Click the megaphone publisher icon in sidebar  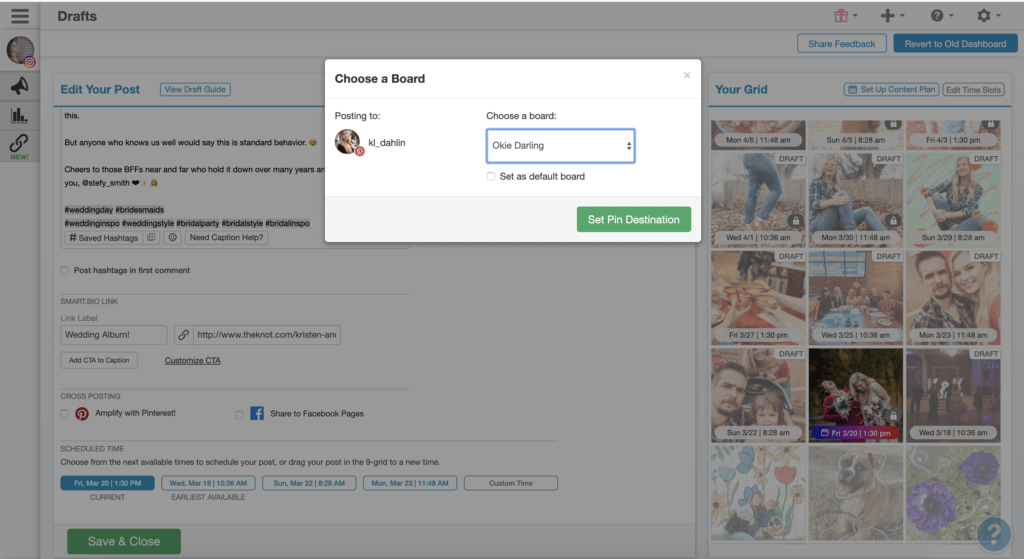20,86
